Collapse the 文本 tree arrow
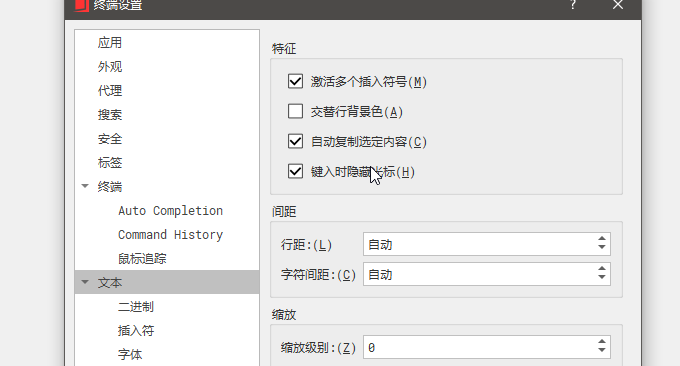680x366 pixels. pyautogui.click(x=85, y=282)
